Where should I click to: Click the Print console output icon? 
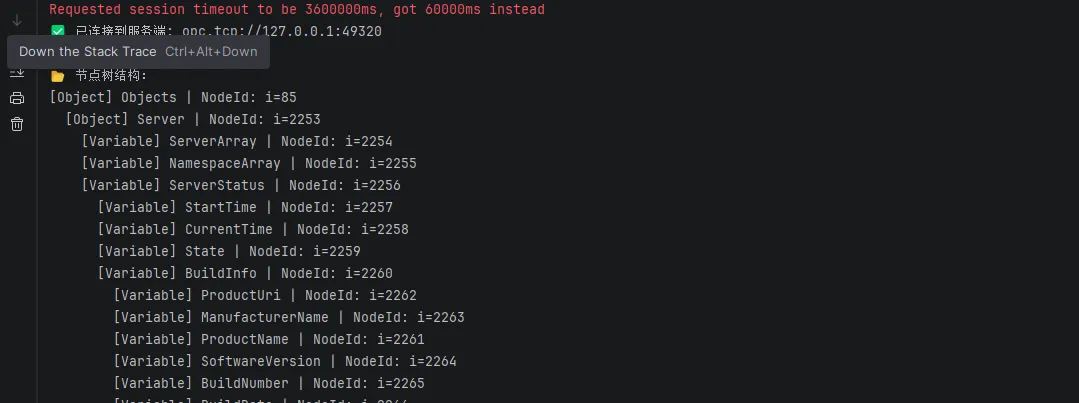(17, 98)
